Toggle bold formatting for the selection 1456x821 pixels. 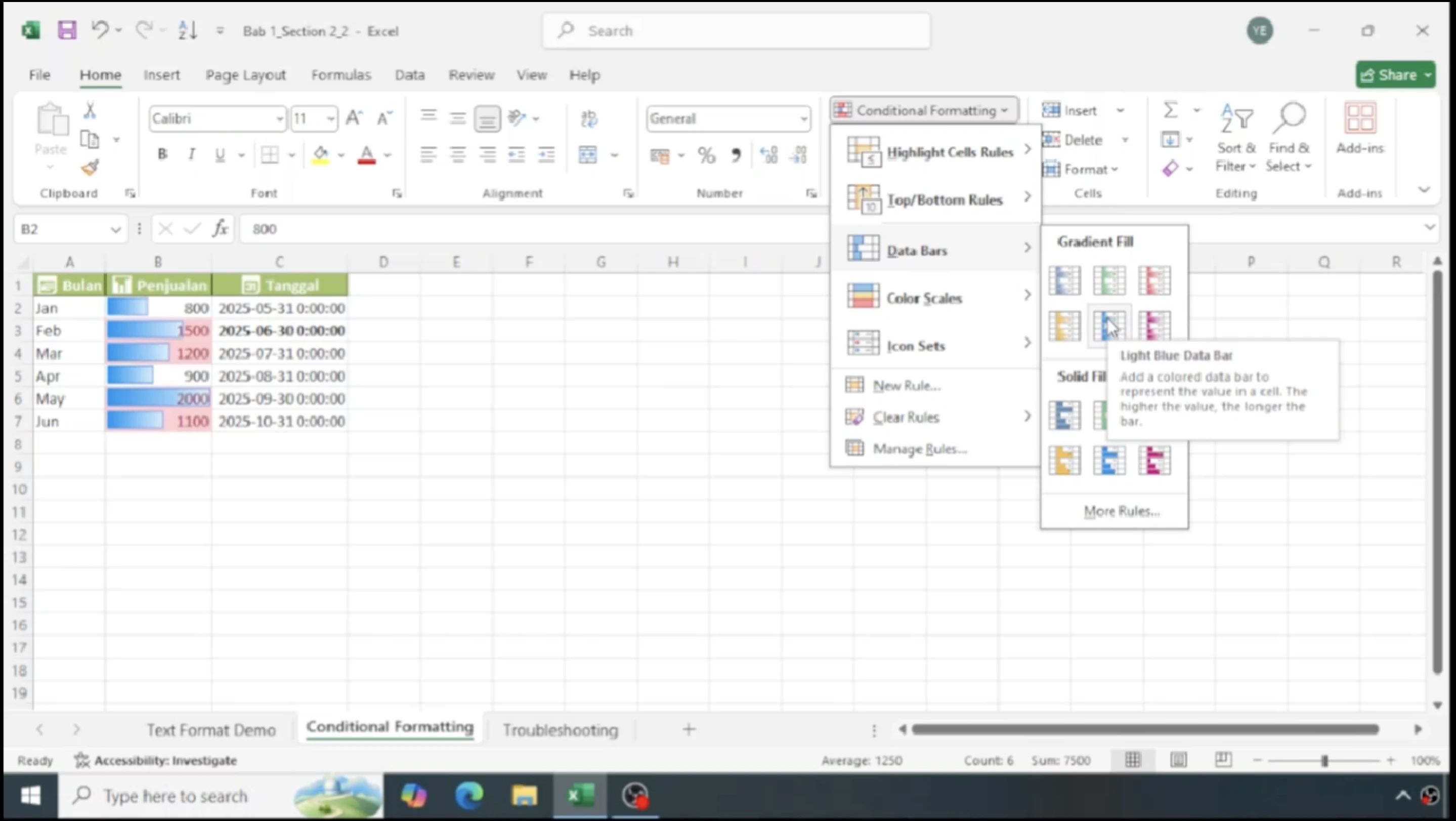pos(163,154)
